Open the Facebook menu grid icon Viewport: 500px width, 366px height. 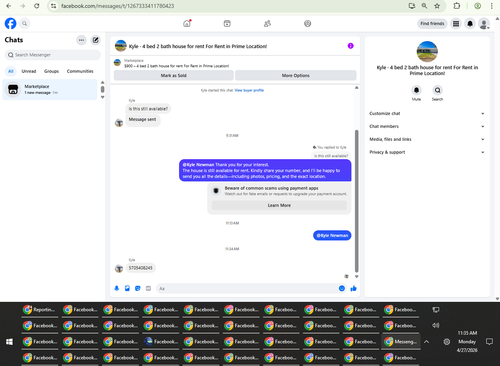tap(456, 24)
